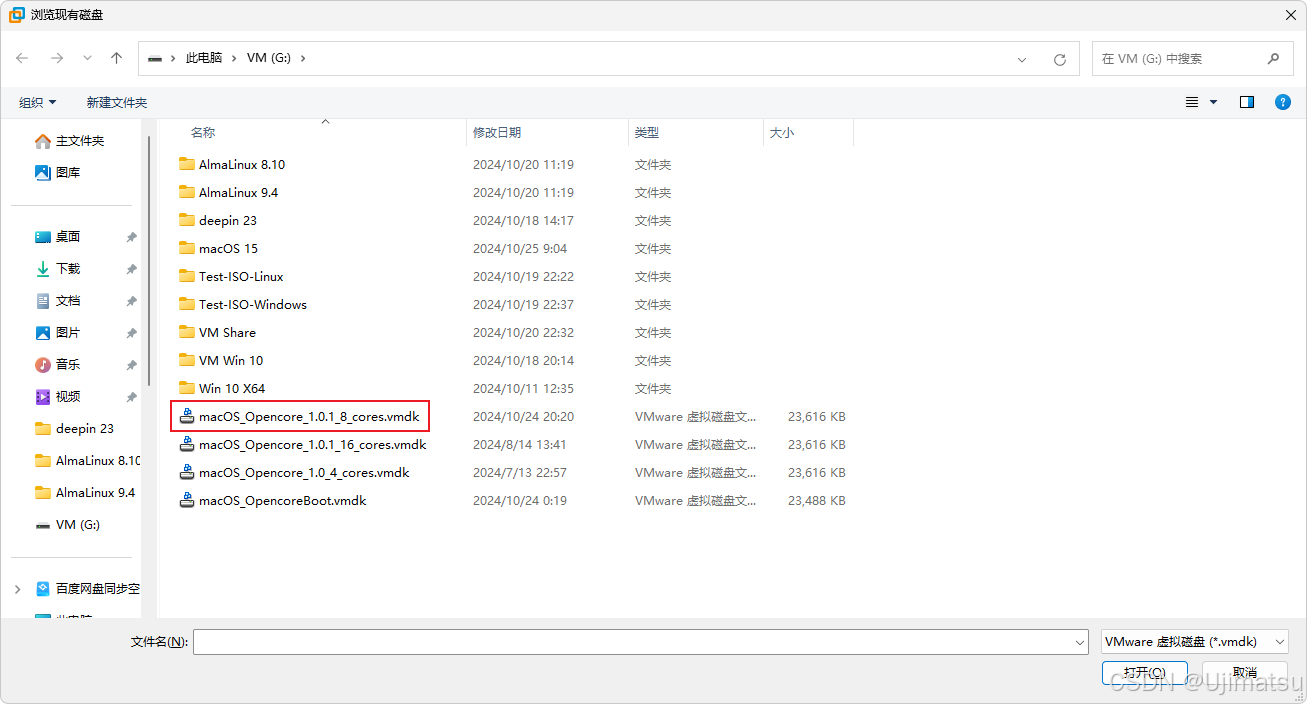Open the address bar history dropdown
Image resolution: width=1307 pixels, height=704 pixels.
click(1022, 59)
